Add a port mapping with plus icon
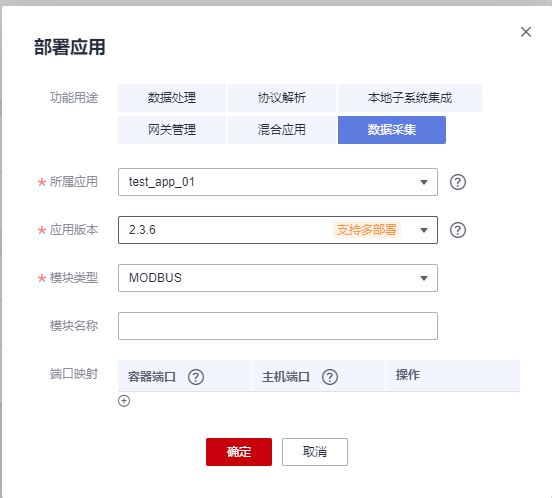The image size is (552, 498). 124,401
